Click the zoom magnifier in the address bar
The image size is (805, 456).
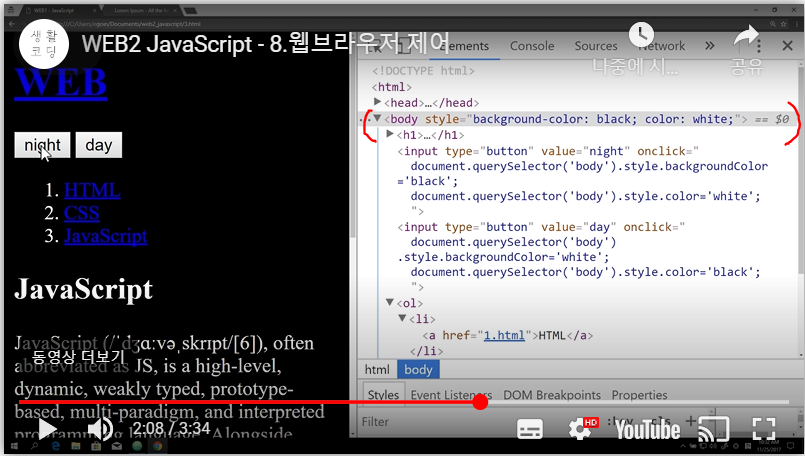click(x=773, y=24)
